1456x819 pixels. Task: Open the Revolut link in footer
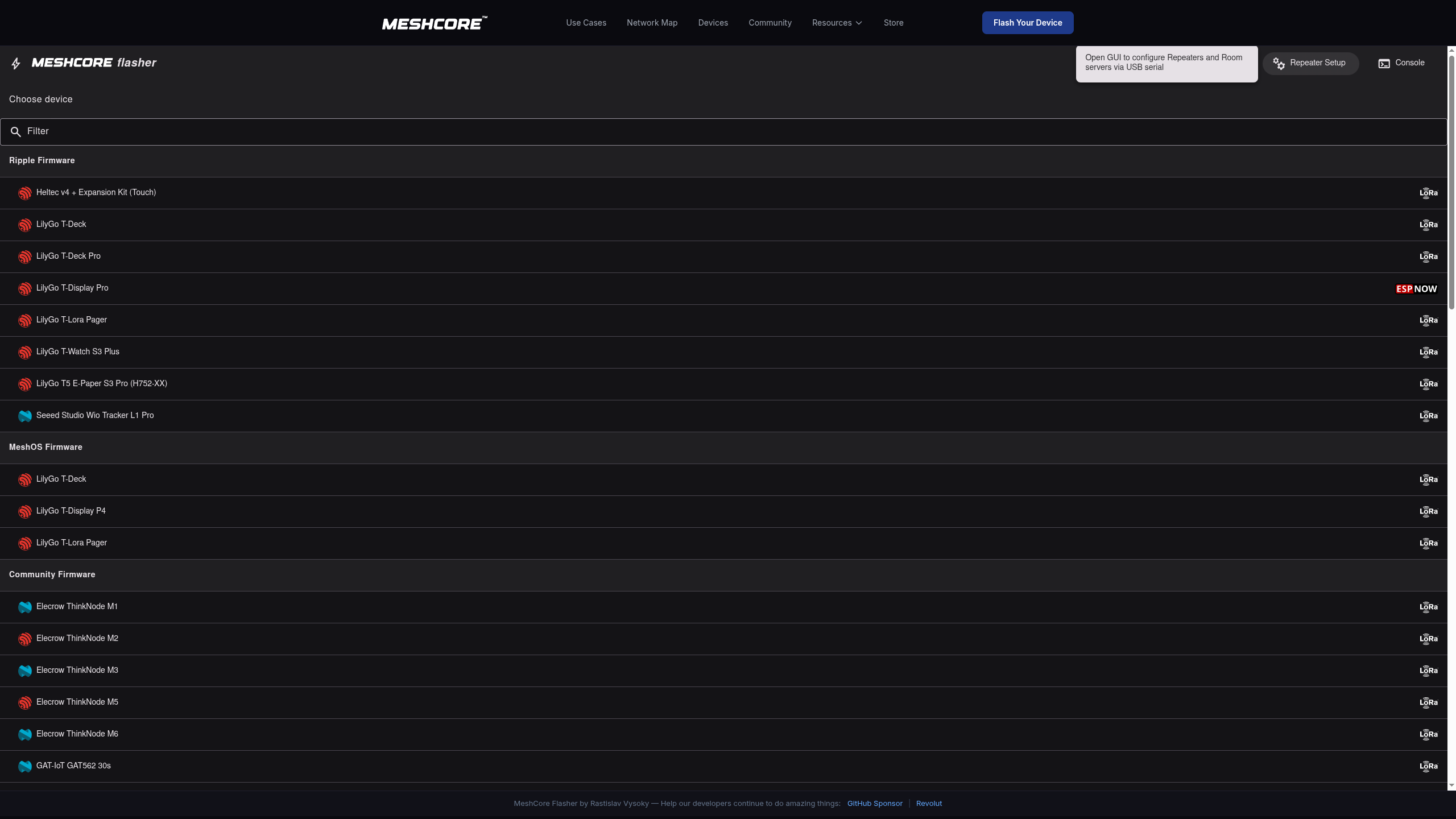929,804
